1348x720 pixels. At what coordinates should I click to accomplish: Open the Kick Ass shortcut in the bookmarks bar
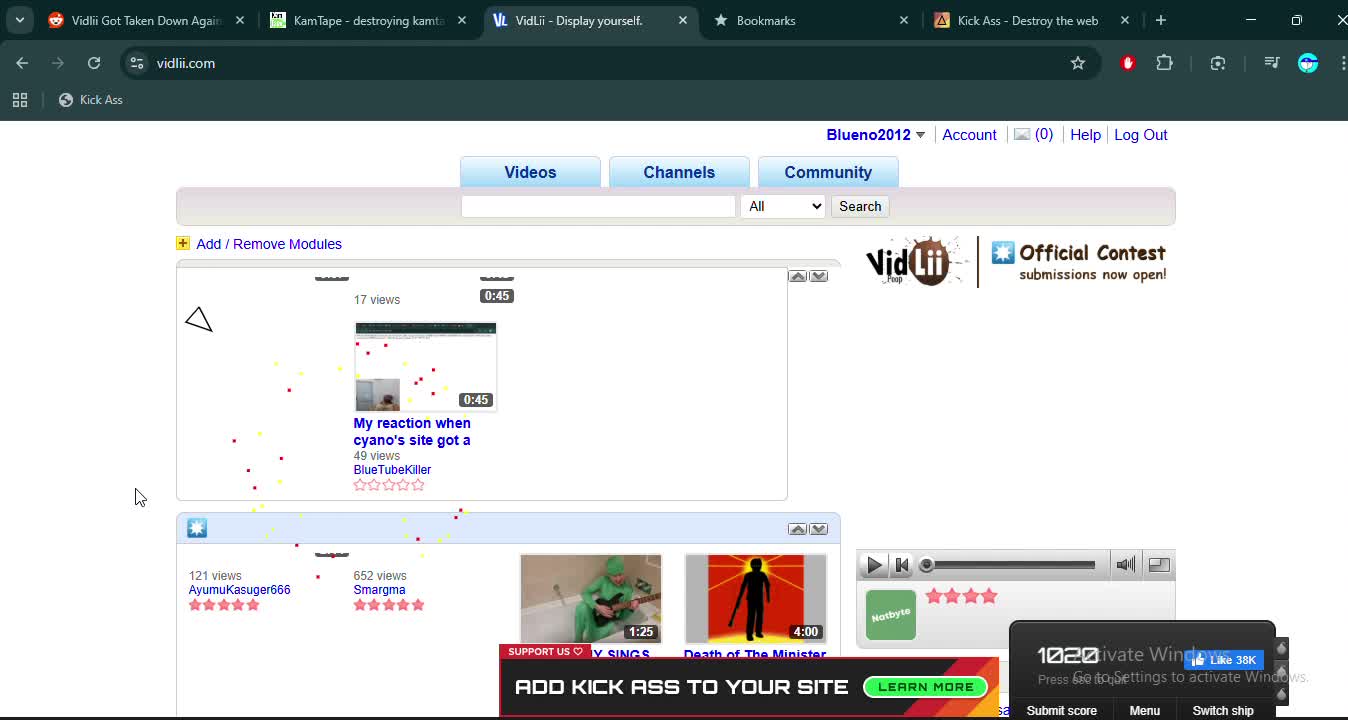(x=90, y=99)
